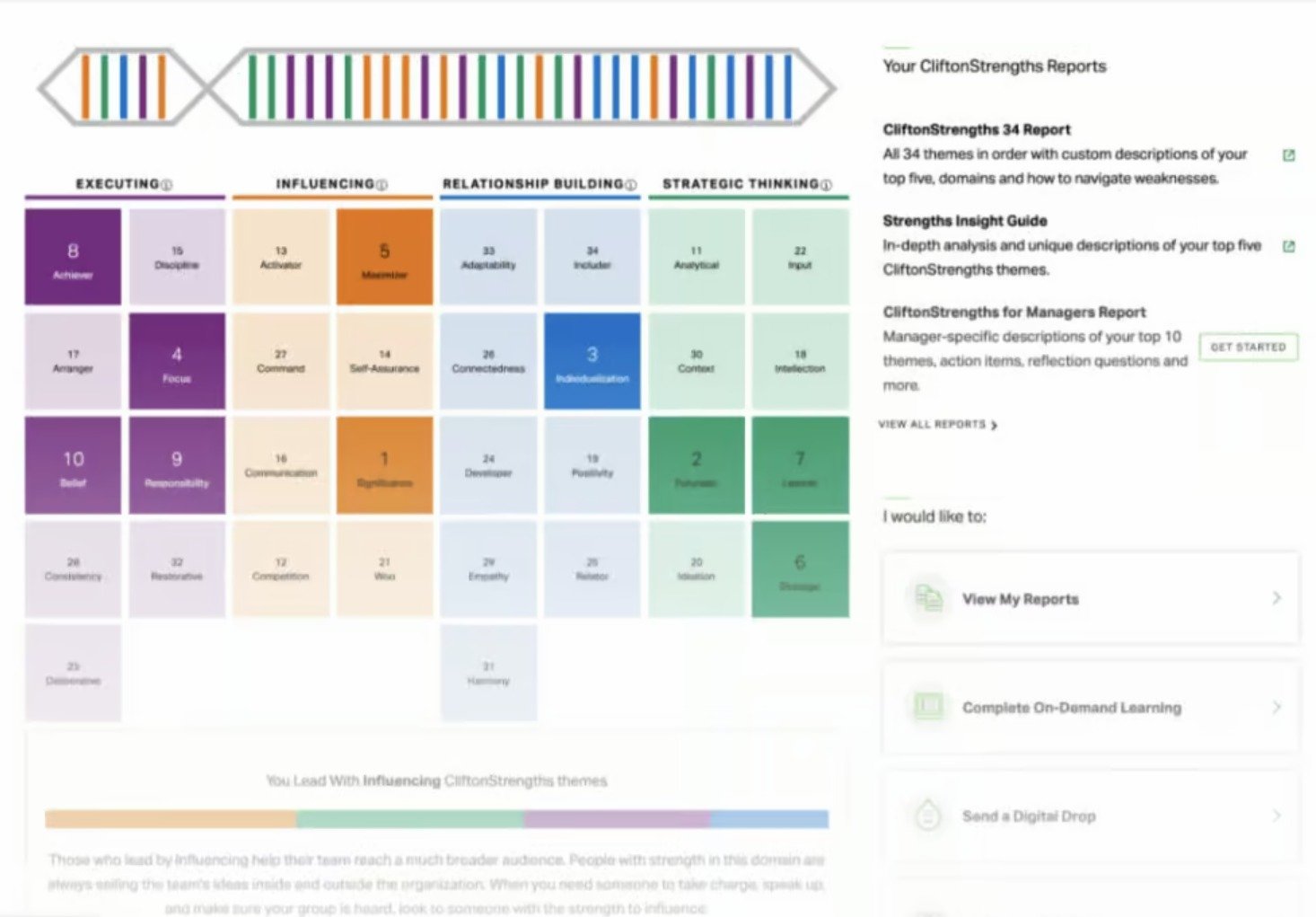
Task: Click the Send a Digital Drop icon
Action: (927, 816)
